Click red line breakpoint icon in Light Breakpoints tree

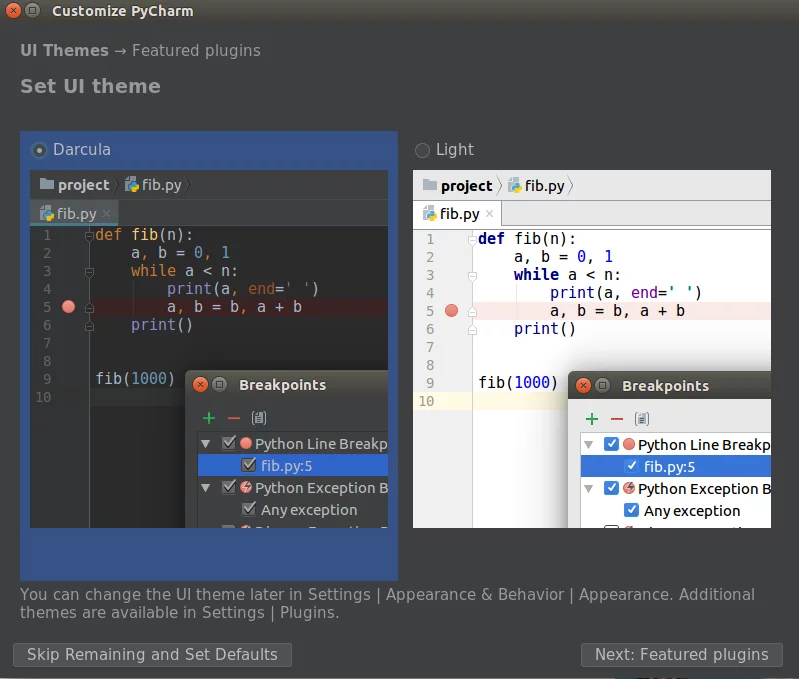[629, 444]
